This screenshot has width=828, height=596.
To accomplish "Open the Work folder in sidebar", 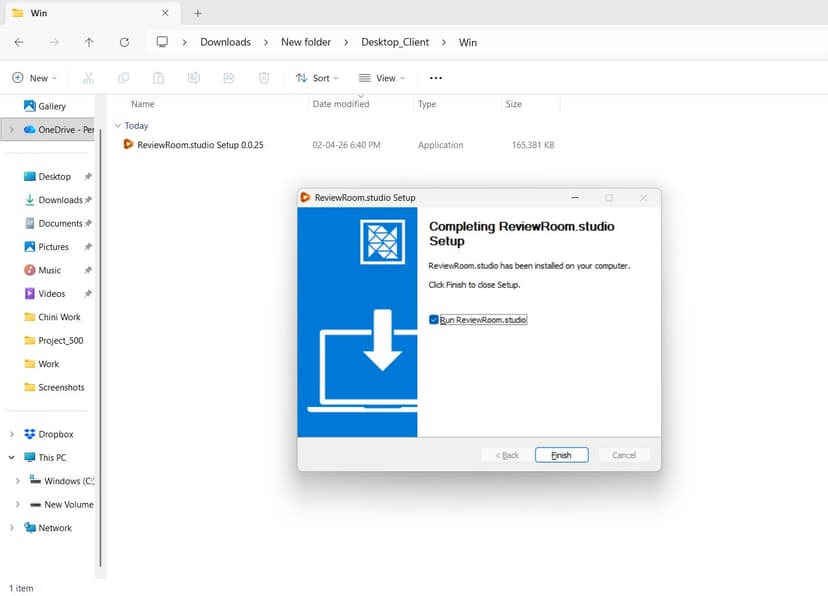I will pos(49,364).
